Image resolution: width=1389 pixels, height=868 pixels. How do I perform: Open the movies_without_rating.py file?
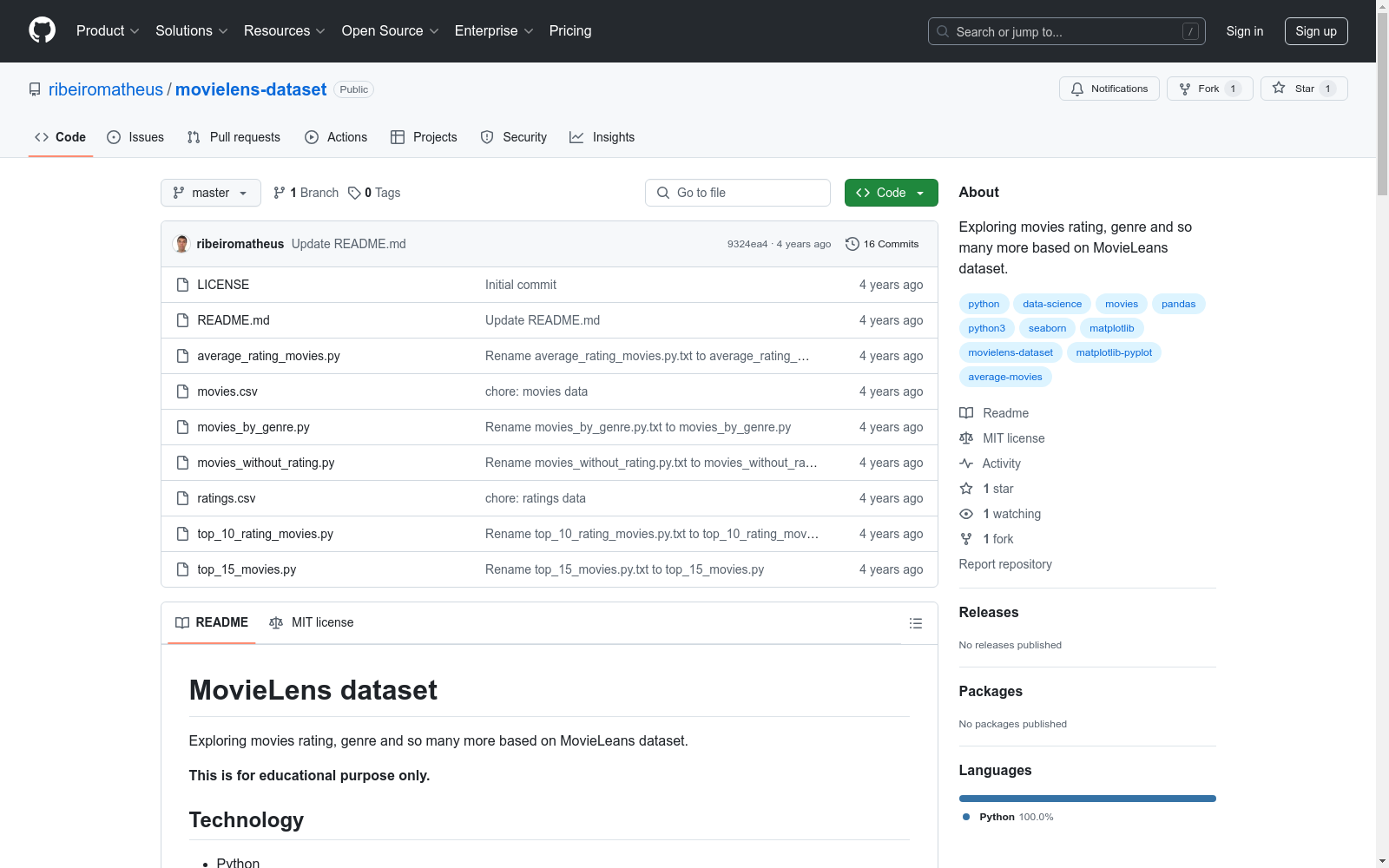[266, 463]
